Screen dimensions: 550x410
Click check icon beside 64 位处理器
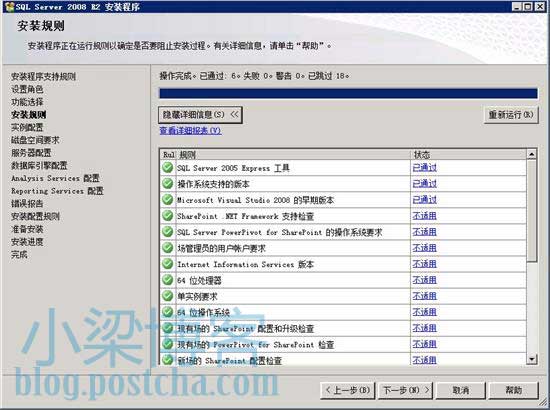[x=168, y=280]
